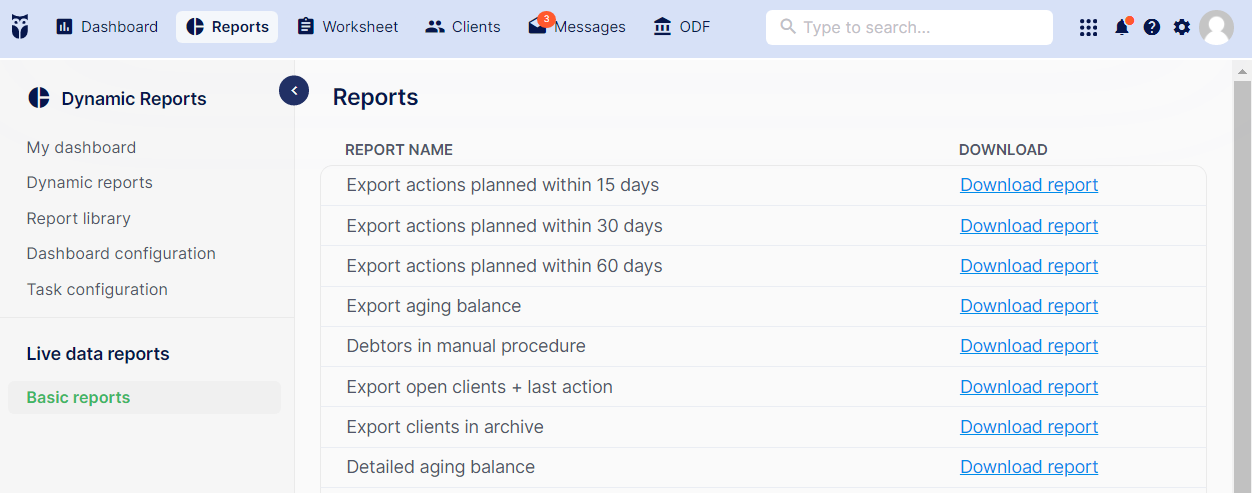This screenshot has height=493, width=1252.
Task: Open settings gear icon
Action: pos(1182,27)
